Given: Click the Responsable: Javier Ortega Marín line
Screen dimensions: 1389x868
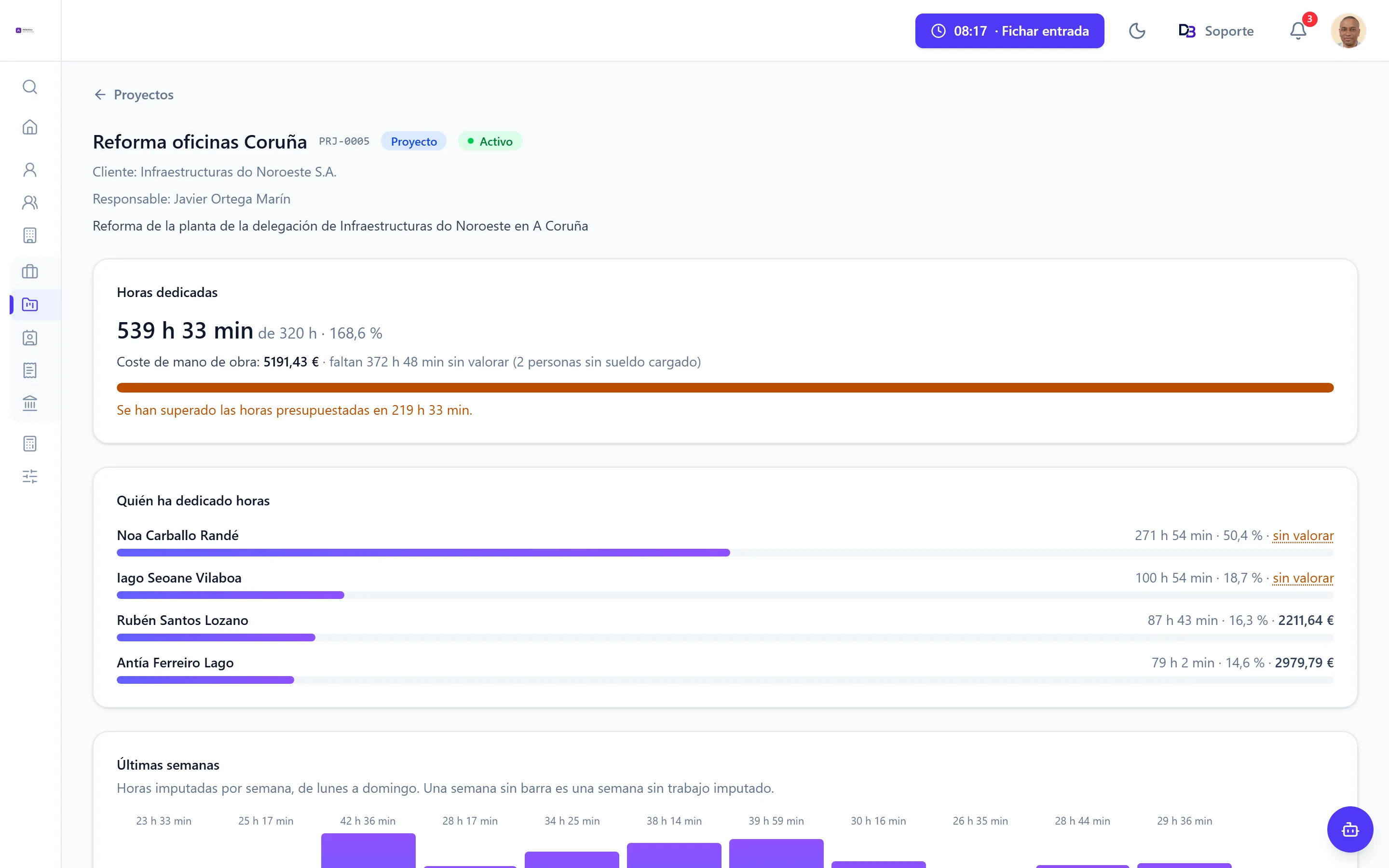Looking at the screenshot, I should [191, 199].
